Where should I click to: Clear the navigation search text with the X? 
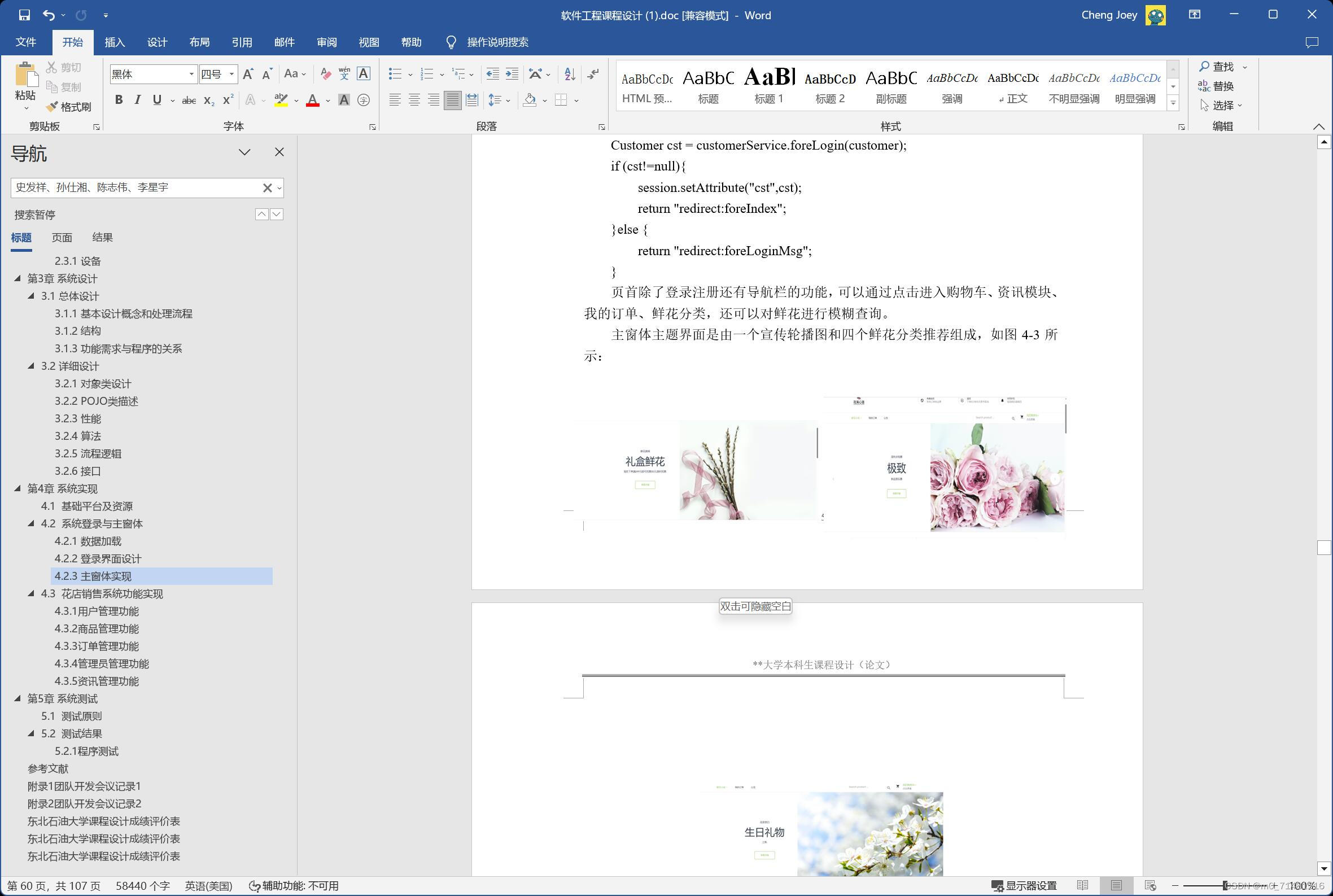tap(266, 187)
